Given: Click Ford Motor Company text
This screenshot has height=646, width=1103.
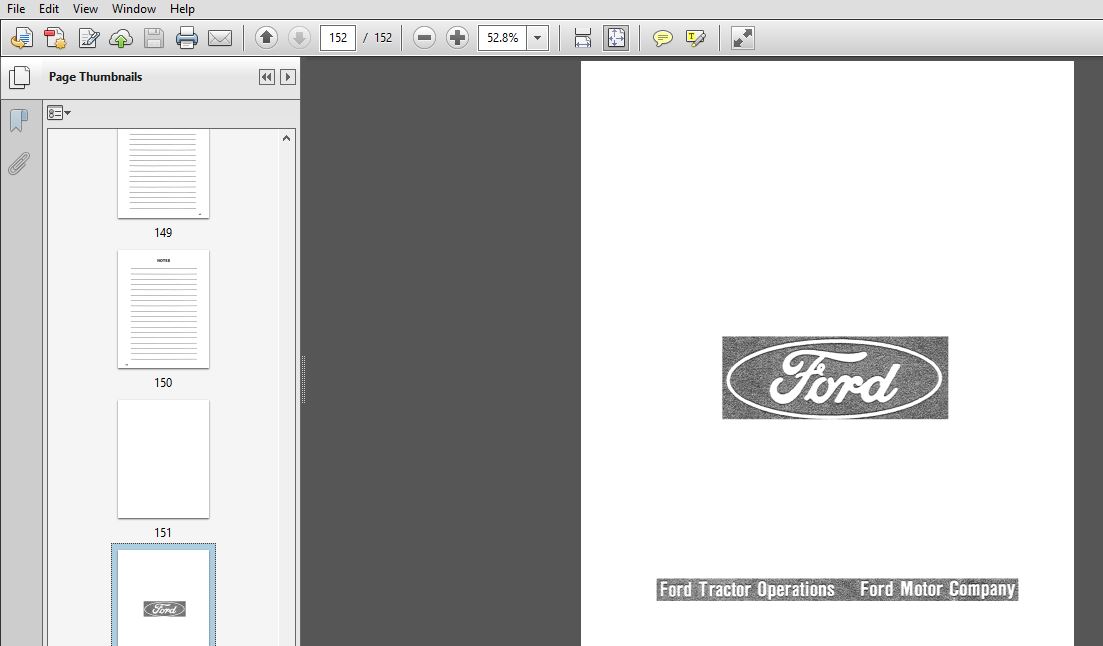Looking at the screenshot, I should (938, 589).
